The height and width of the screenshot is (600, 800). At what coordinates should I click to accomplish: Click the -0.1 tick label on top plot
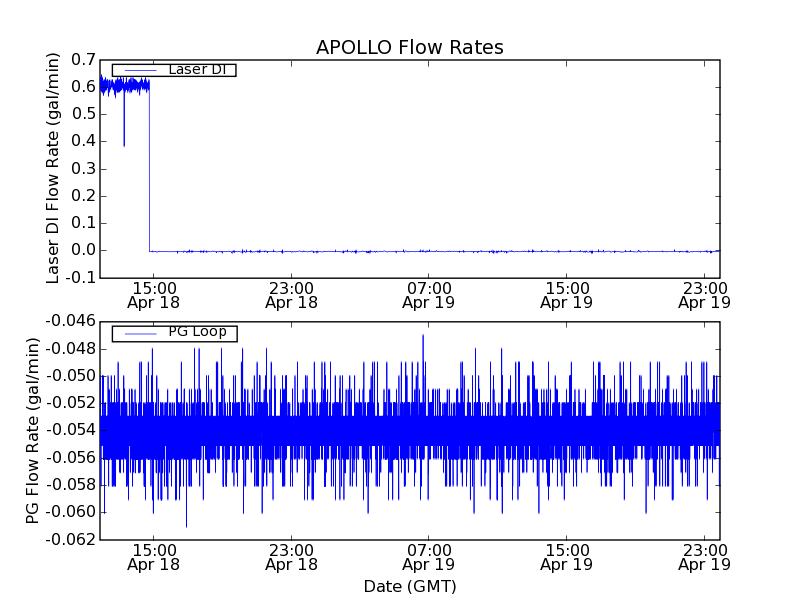(x=80, y=278)
